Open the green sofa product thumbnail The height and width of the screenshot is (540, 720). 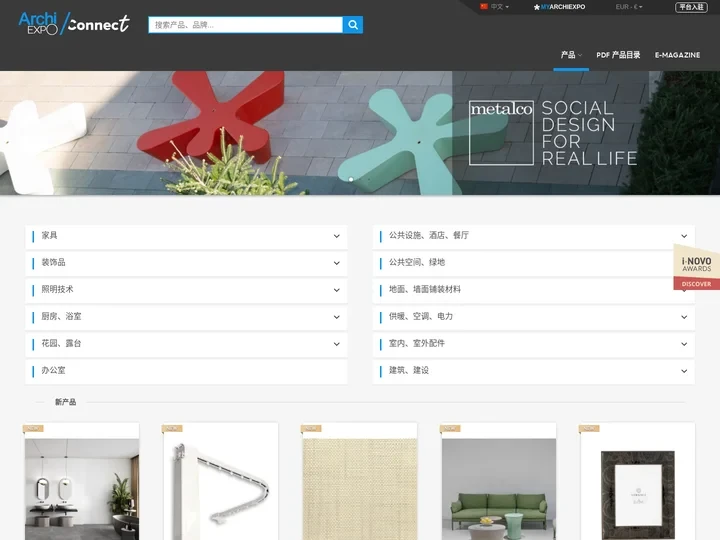(x=499, y=489)
